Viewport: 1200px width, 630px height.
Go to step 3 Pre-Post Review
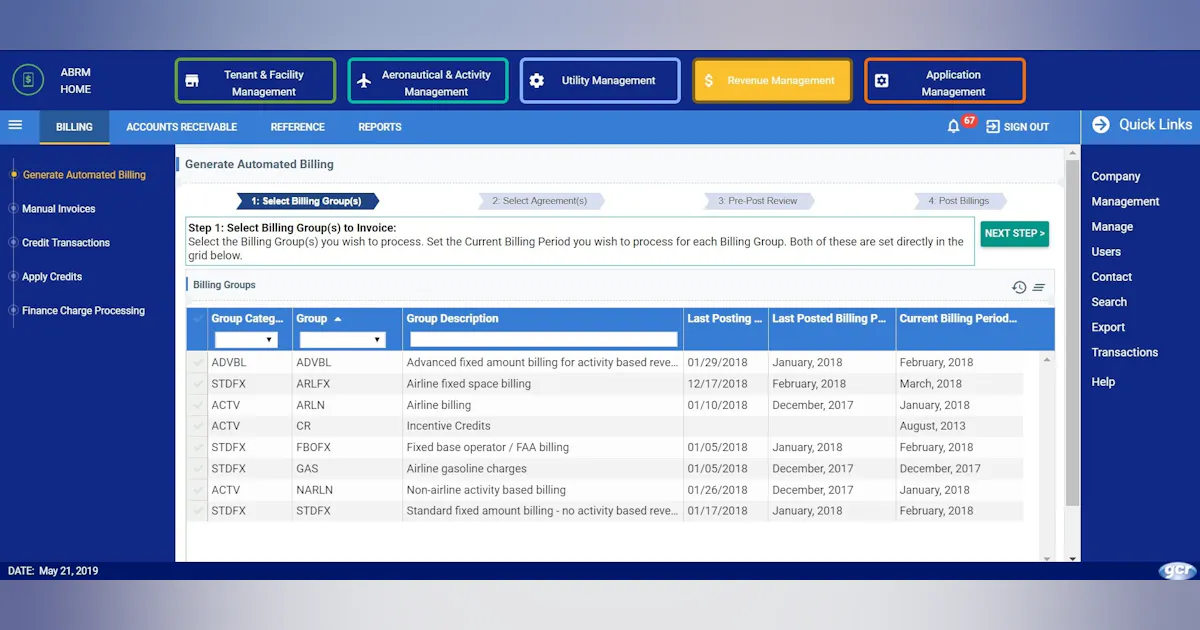tap(758, 201)
